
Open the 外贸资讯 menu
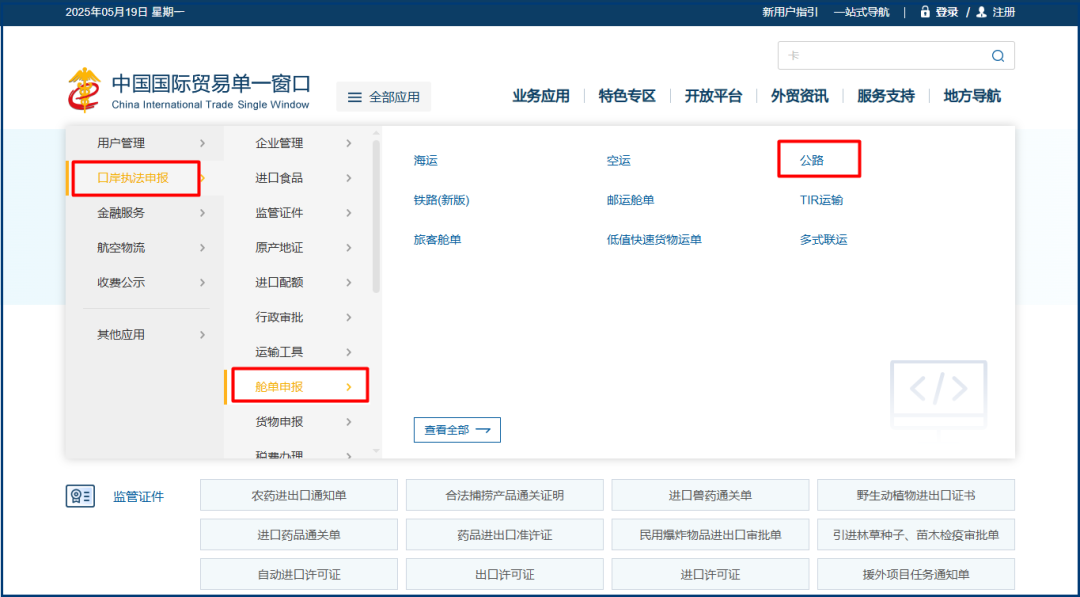799,96
